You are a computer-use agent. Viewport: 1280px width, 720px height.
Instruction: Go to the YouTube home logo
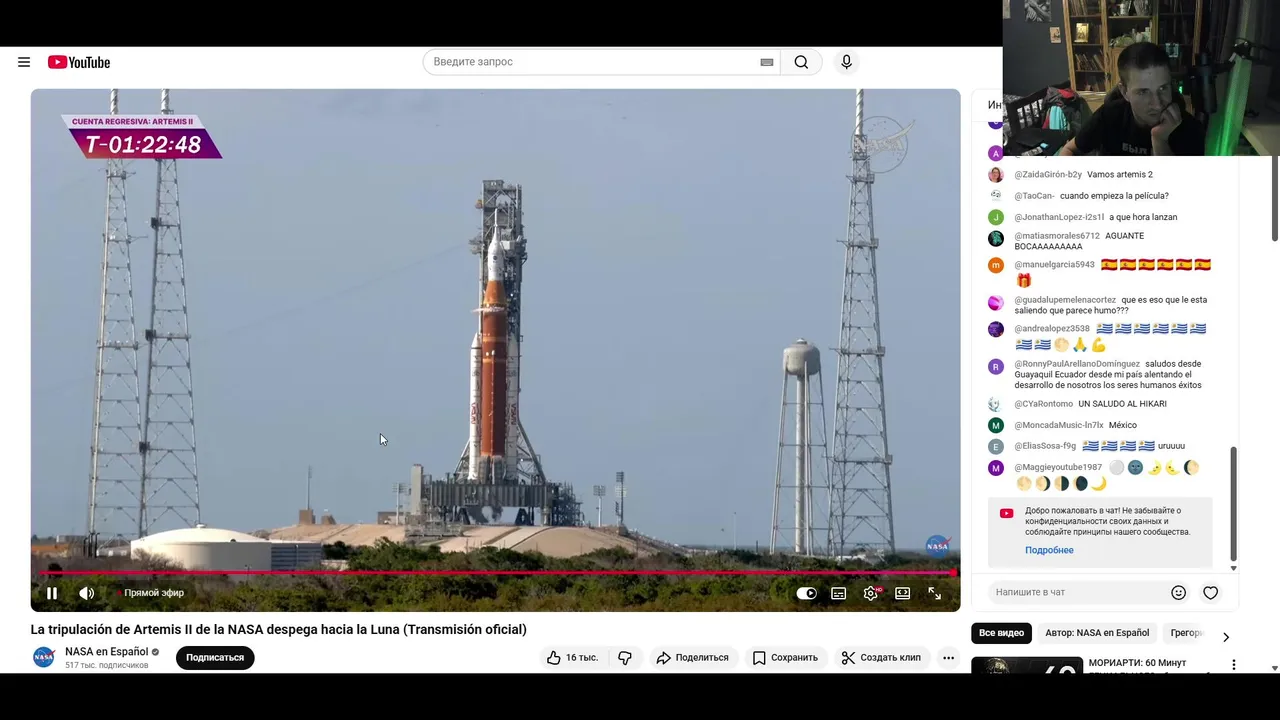click(x=79, y=62)
